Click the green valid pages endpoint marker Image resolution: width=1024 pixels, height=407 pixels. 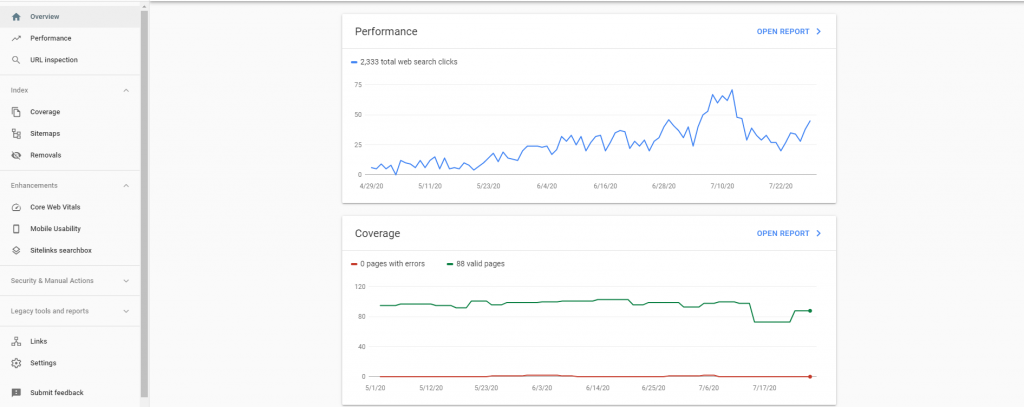(x=809, y=311)
